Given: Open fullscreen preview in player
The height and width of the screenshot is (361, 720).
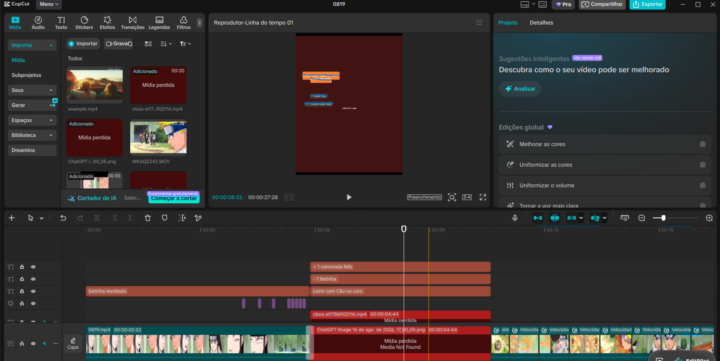Looking at the screenshot, I should coord(483,197).
